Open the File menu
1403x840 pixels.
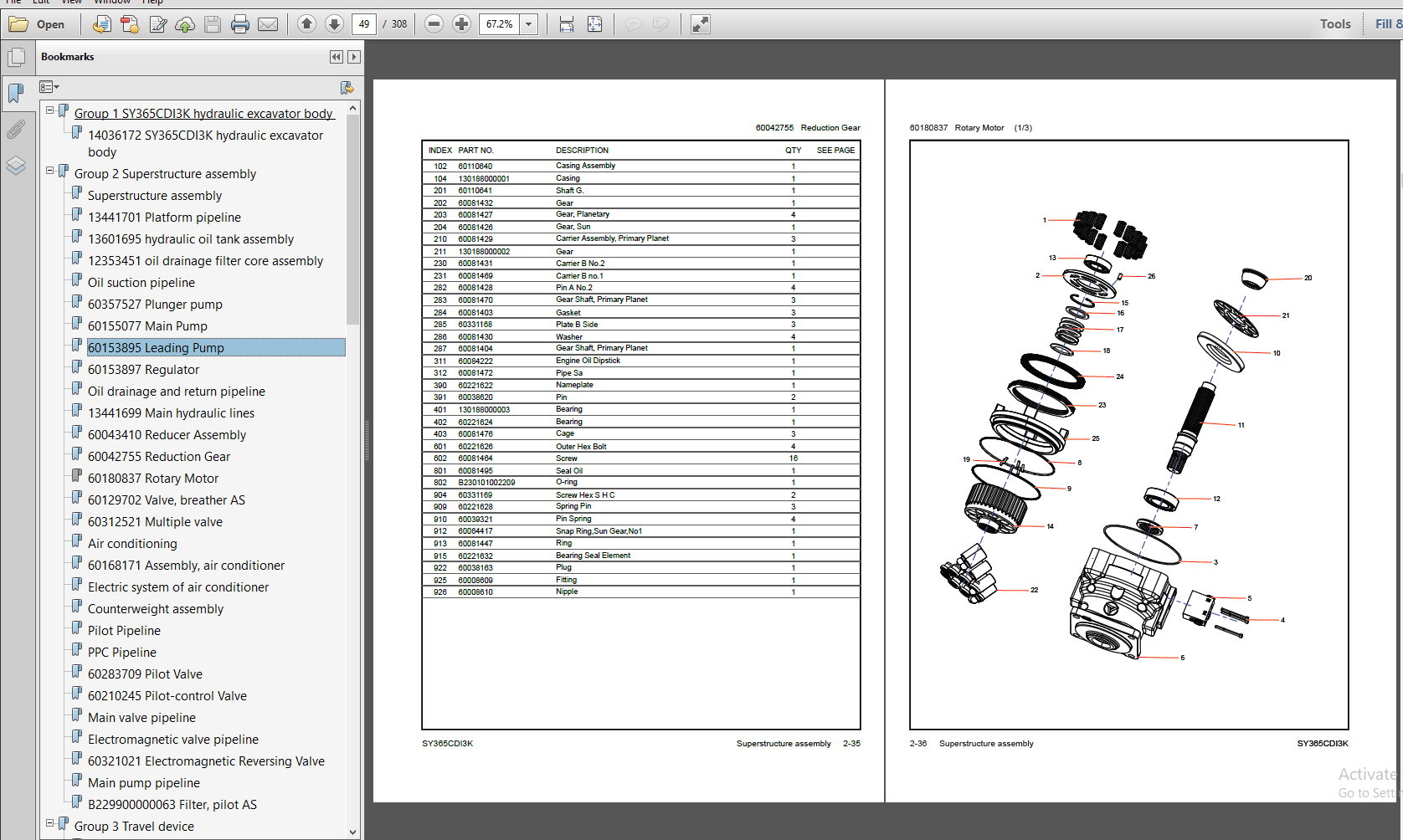(x=13, y=3)
